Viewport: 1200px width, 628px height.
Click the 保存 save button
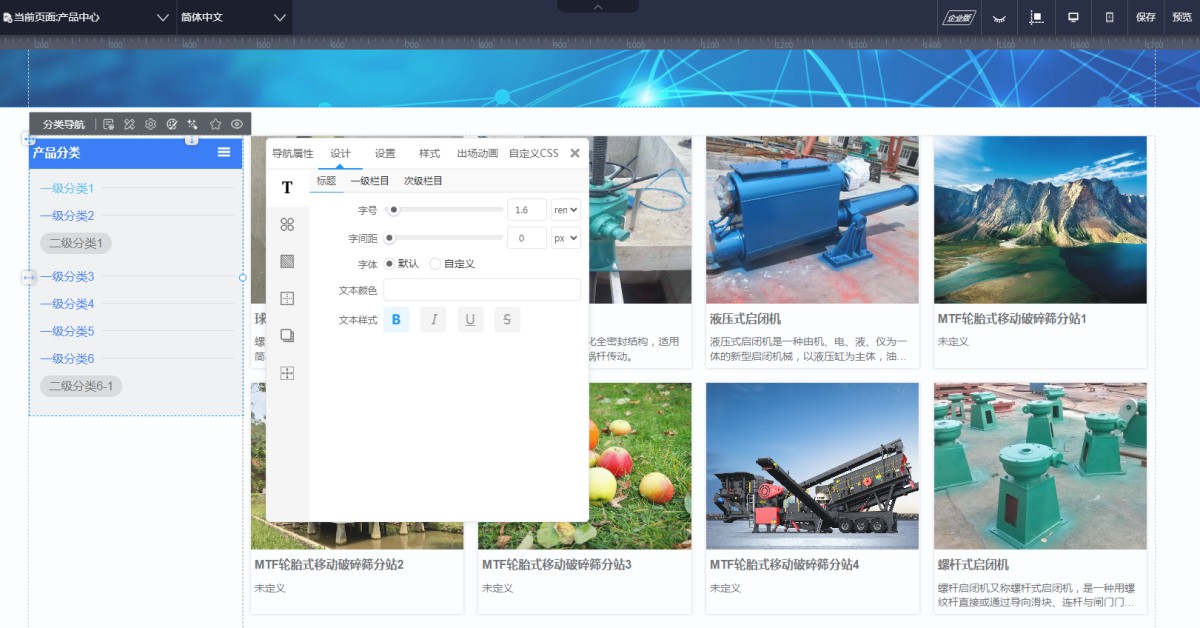(x=1146, y=17)
